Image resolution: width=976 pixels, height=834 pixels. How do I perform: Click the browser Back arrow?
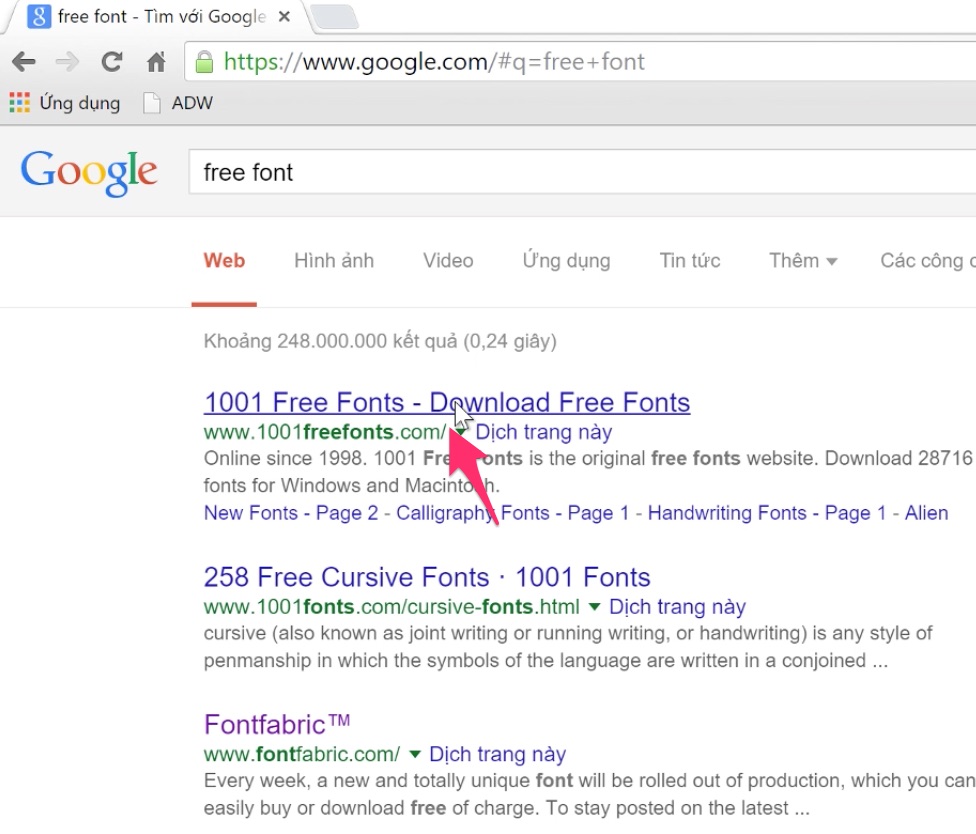23,62
